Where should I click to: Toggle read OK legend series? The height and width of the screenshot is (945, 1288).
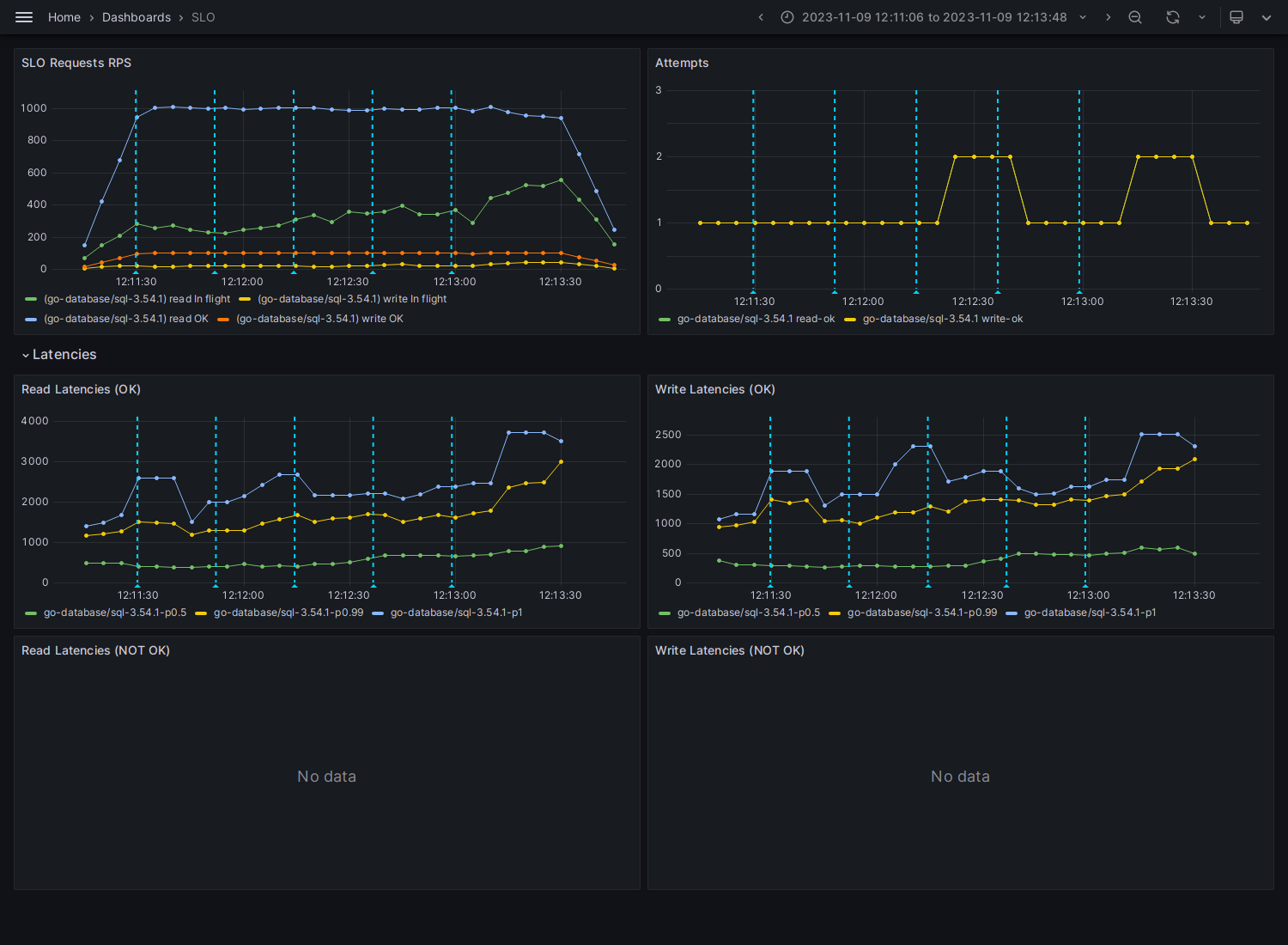pos(126,319)
